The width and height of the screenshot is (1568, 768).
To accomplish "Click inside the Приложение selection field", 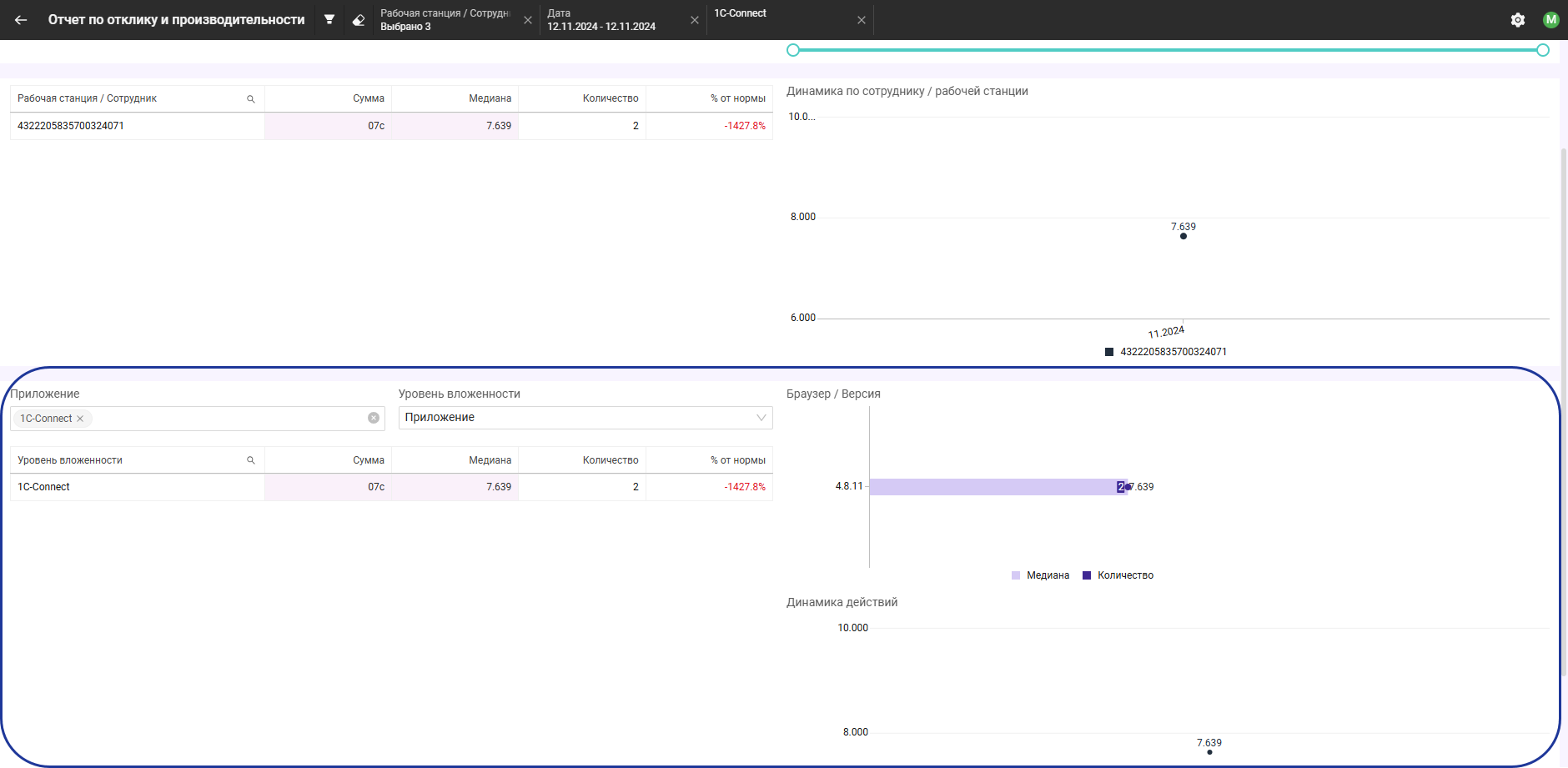I will (x=198, y=419).
